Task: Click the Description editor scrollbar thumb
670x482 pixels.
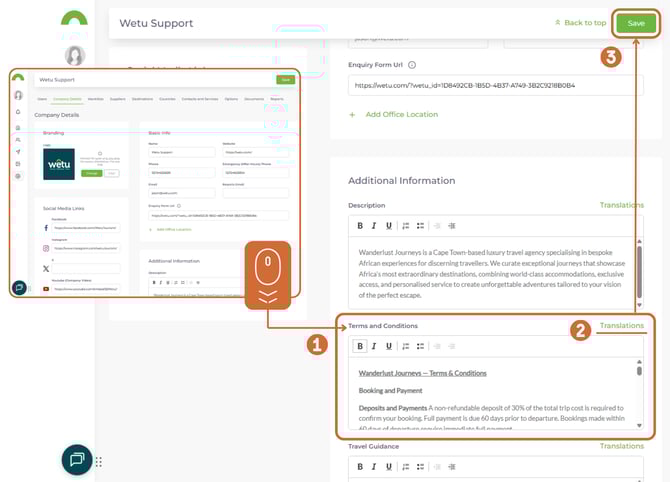Action: click(639, 272)
